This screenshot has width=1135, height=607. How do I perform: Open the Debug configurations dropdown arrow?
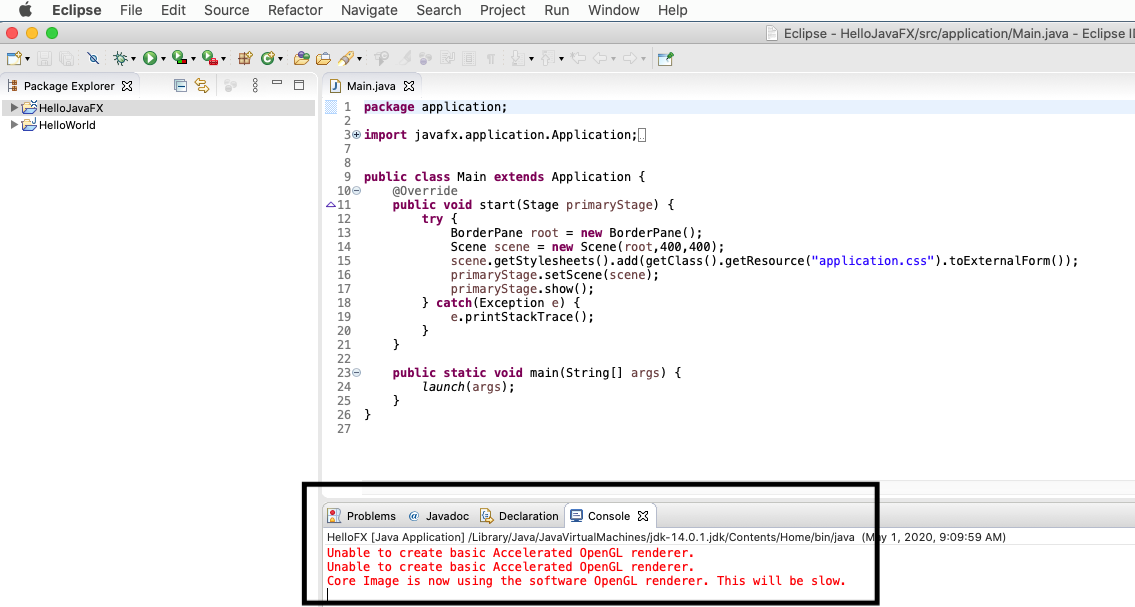coord(133,59)
